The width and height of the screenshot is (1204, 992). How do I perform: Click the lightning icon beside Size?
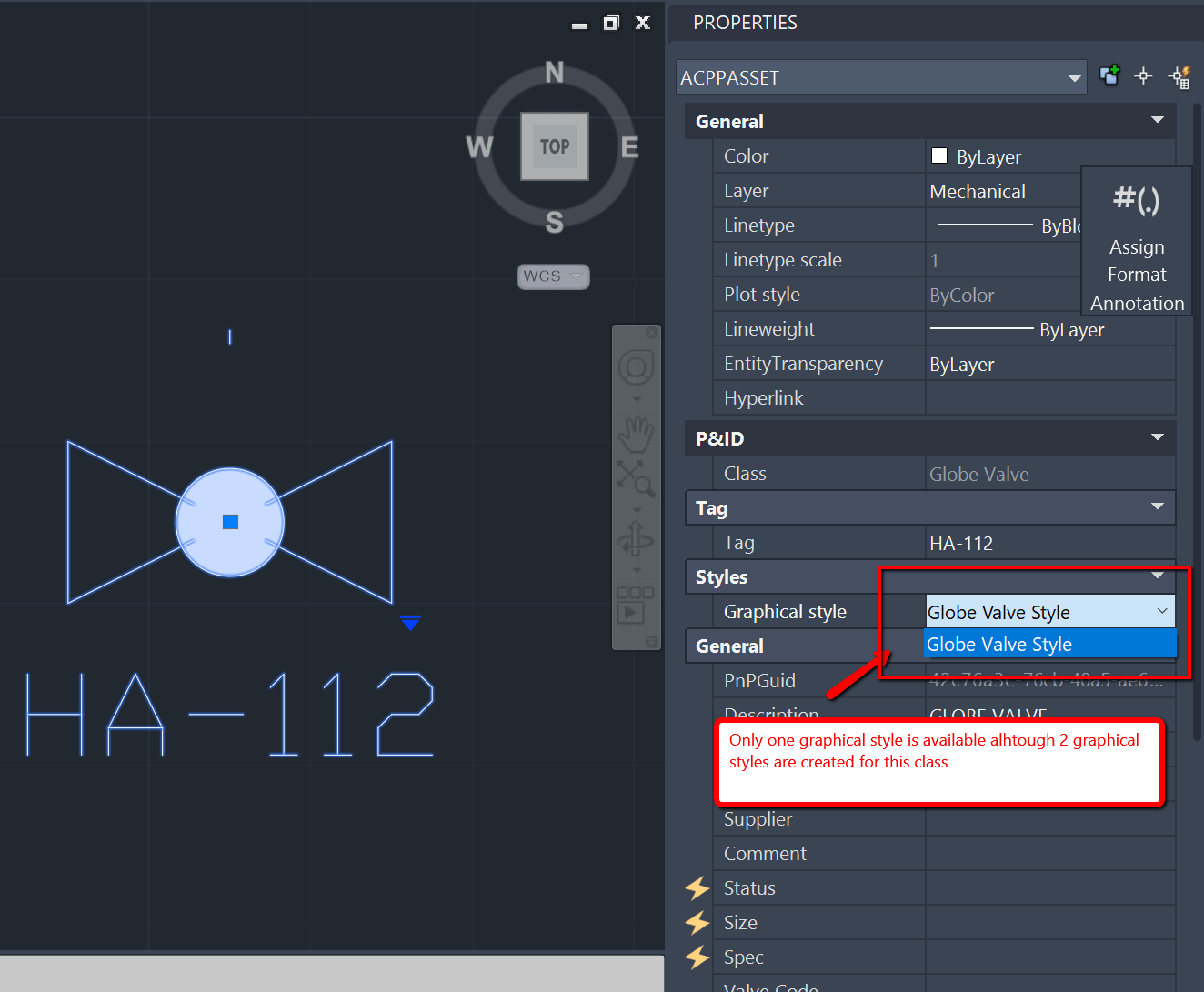[x=697, y=922]
